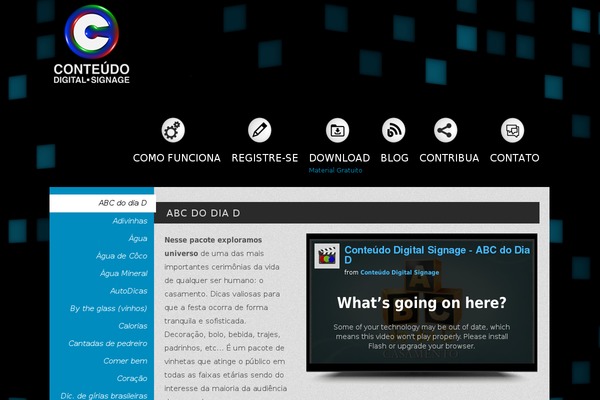Open the BLOG menu item

point(395,158)
